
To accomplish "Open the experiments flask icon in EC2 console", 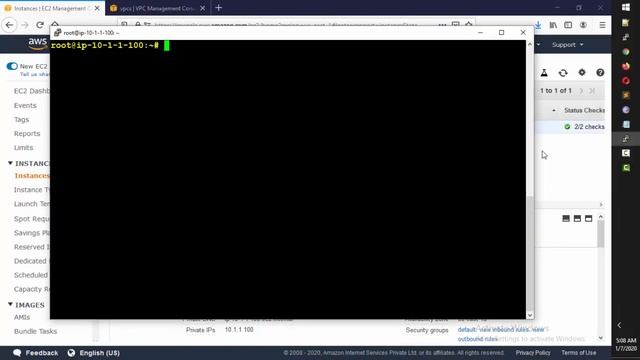I will click(544, 73).
